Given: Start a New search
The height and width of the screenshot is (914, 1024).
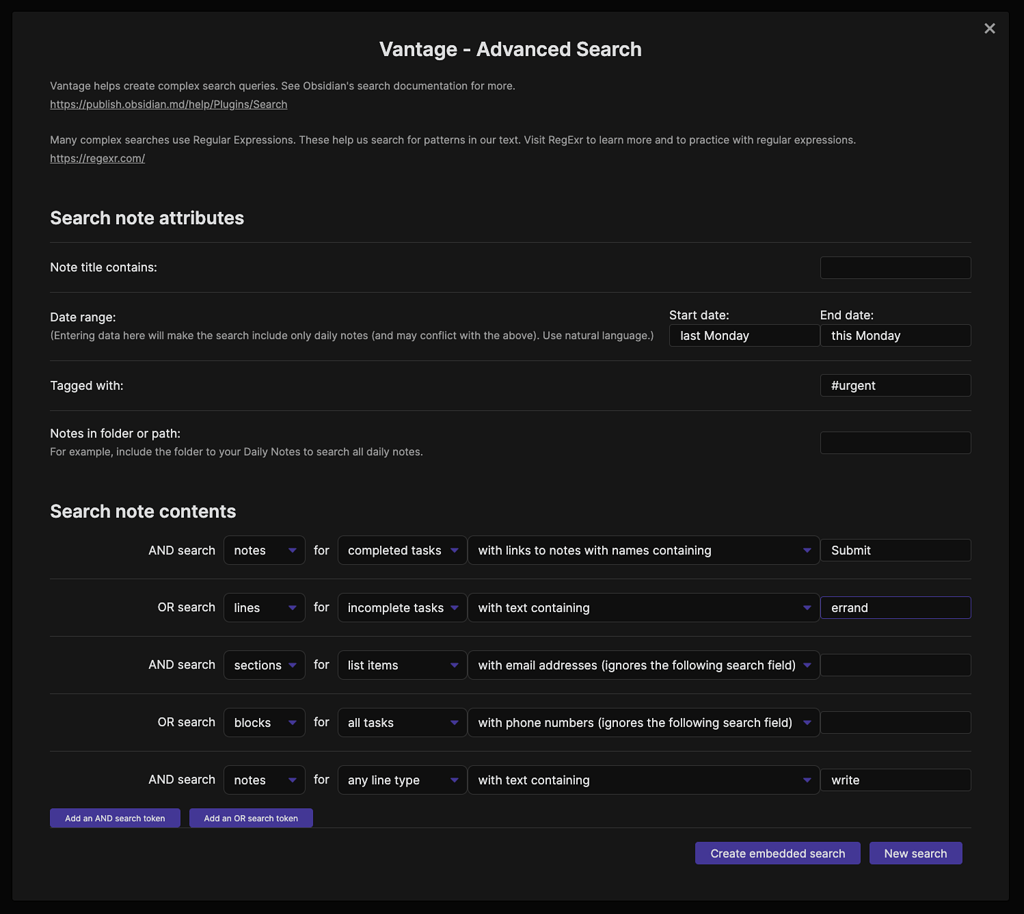Looking at the screenshot, I should [x=915, y=853].
